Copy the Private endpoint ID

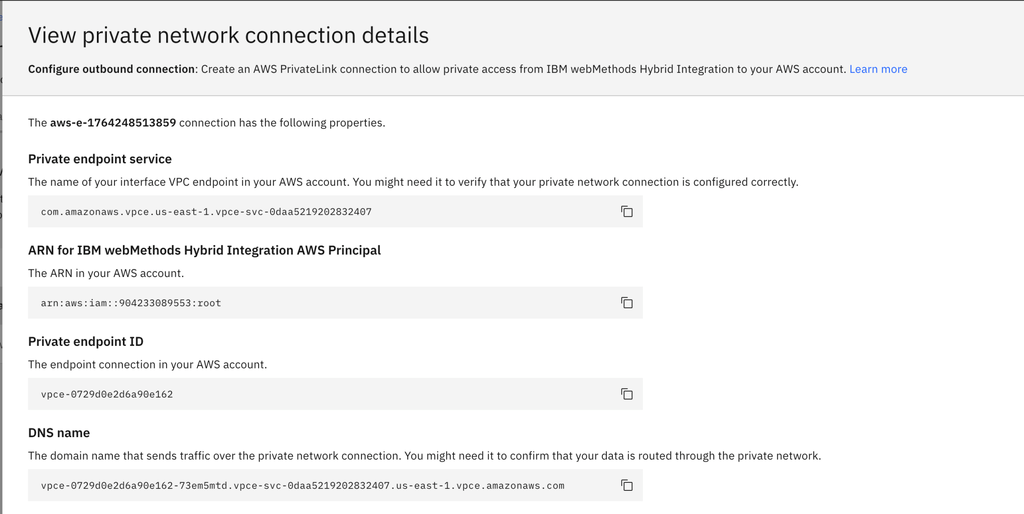point(627,394)
